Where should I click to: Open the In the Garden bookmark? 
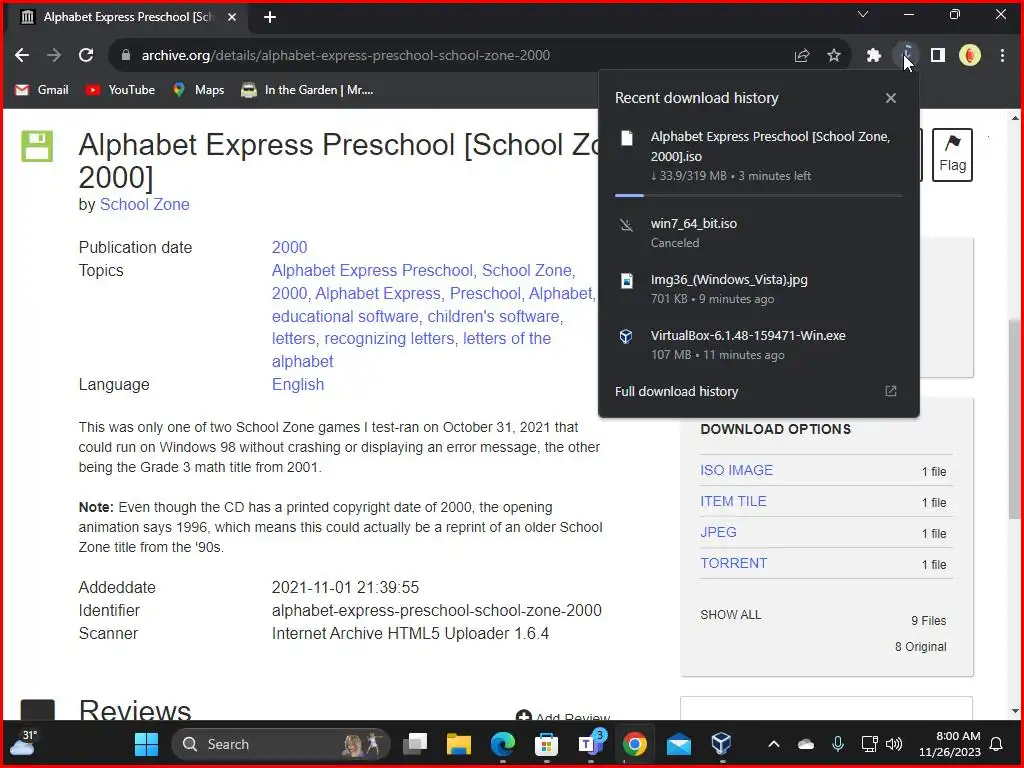308,90
